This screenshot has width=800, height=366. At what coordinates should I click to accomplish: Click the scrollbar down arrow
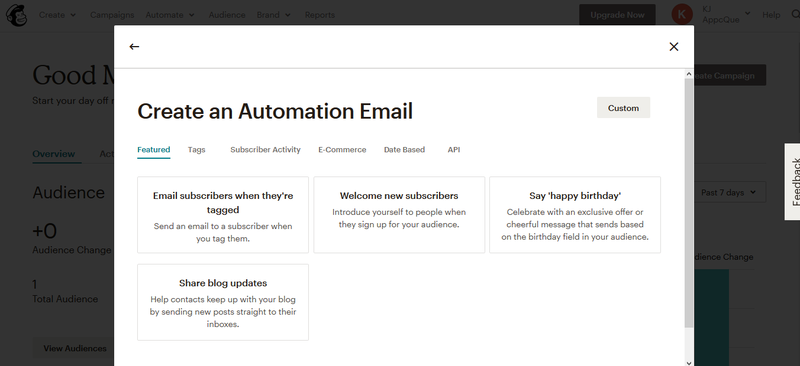pos(689,362)
